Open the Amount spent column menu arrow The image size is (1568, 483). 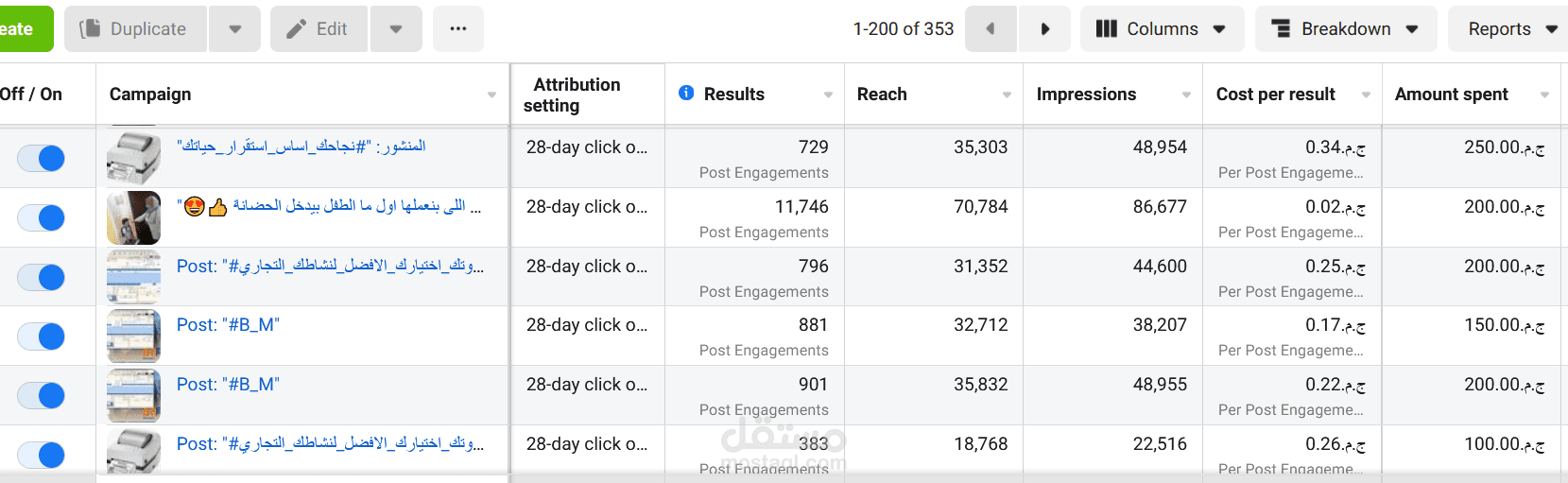tap(1544, 95)
